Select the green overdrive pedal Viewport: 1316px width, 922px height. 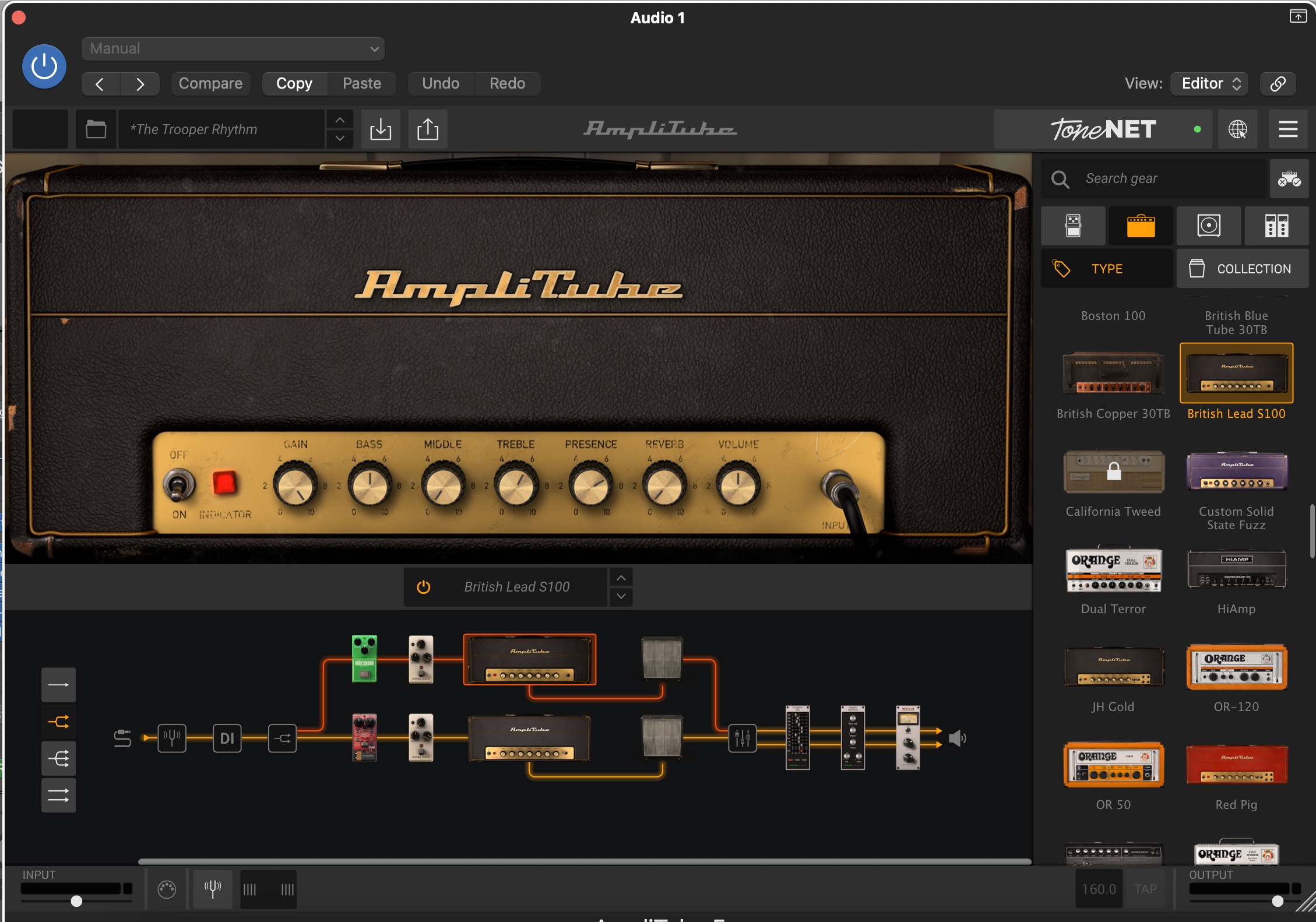coord(364,659)
